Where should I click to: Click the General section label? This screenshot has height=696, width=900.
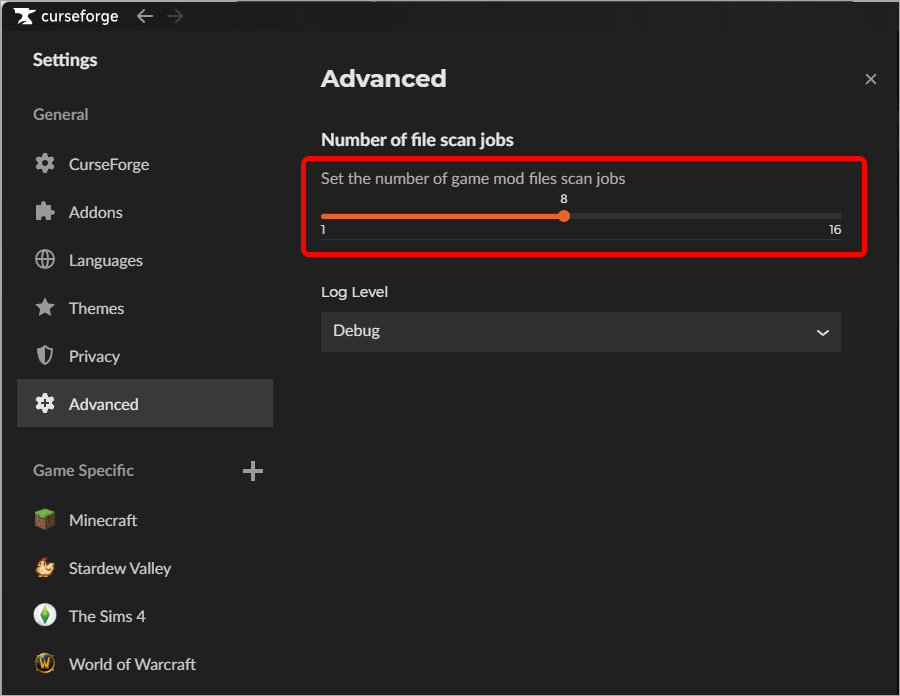tap(60, 114)
